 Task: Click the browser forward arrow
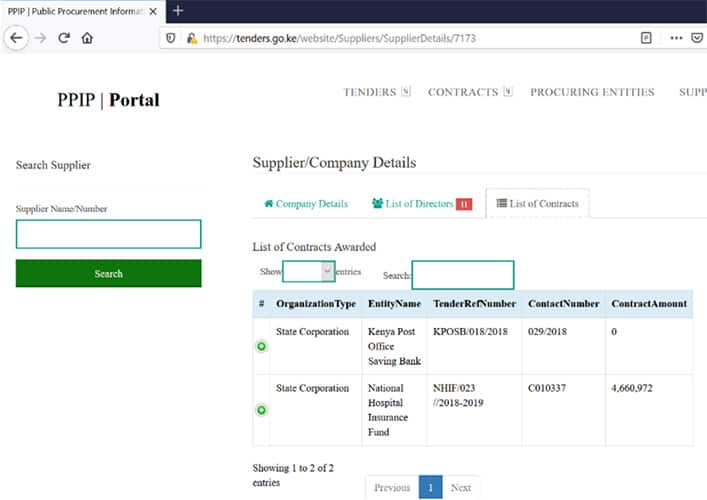(40, 38)
